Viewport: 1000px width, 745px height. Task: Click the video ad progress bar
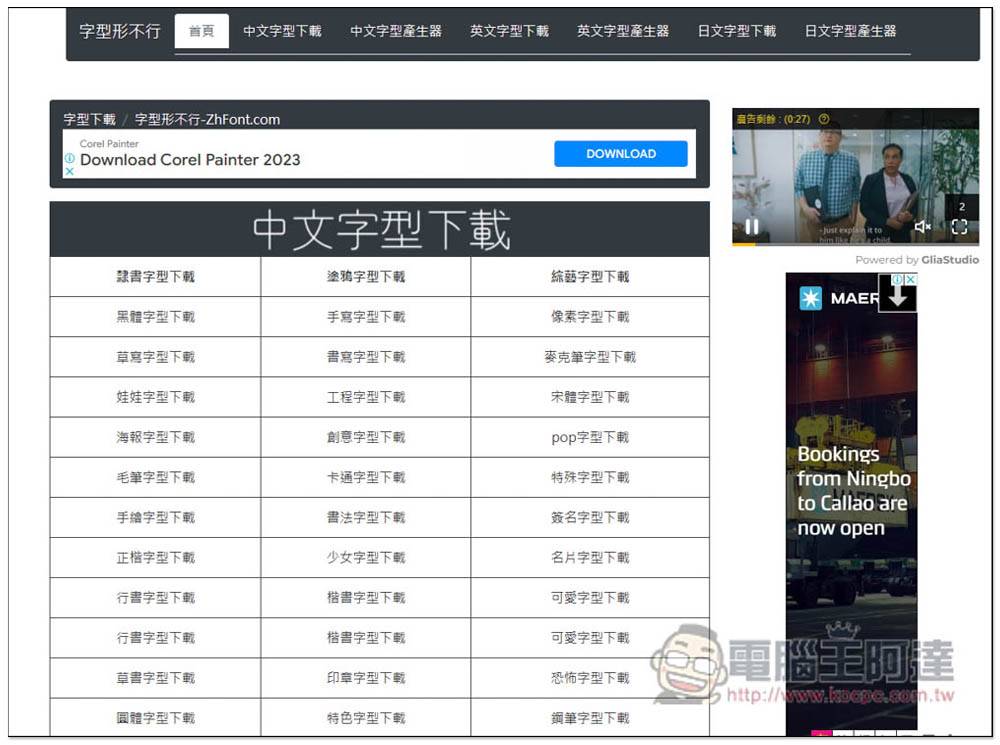tap(855, 244)
